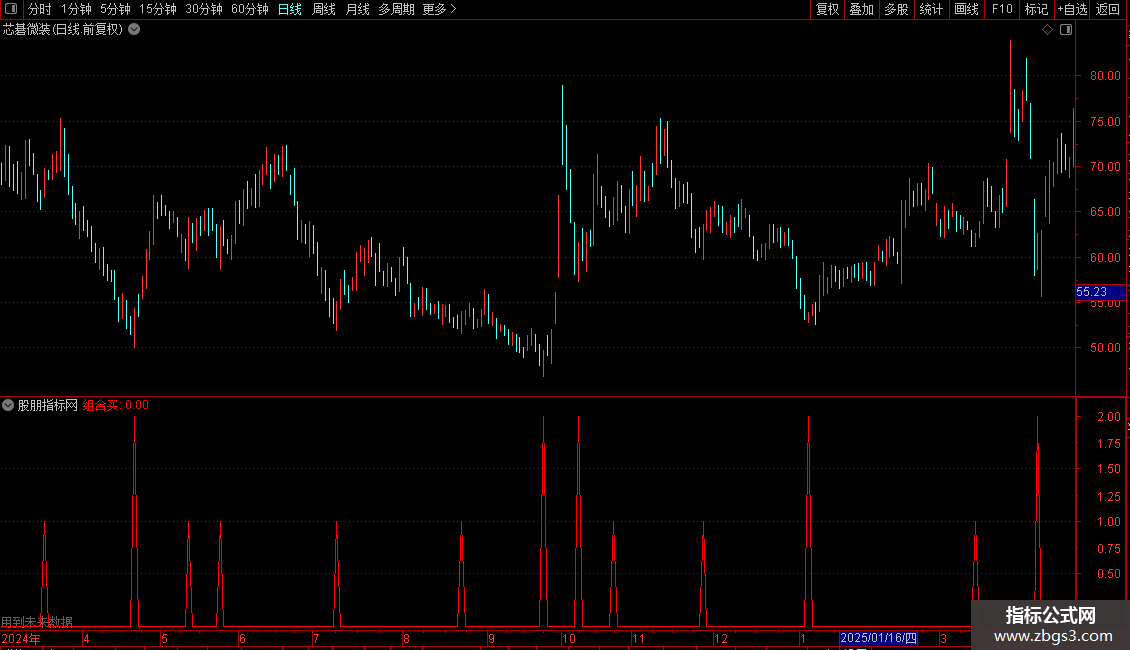Click the 50.00 price axis label
Screen dimensions: 1130x650
point(1105,347)
